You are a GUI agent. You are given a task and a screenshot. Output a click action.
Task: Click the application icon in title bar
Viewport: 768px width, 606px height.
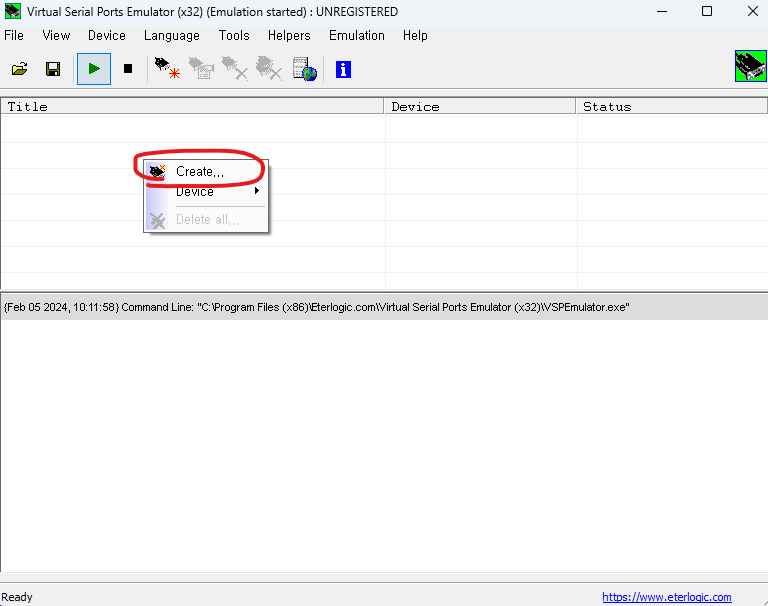pyautogui.click(x=13, y=11)
